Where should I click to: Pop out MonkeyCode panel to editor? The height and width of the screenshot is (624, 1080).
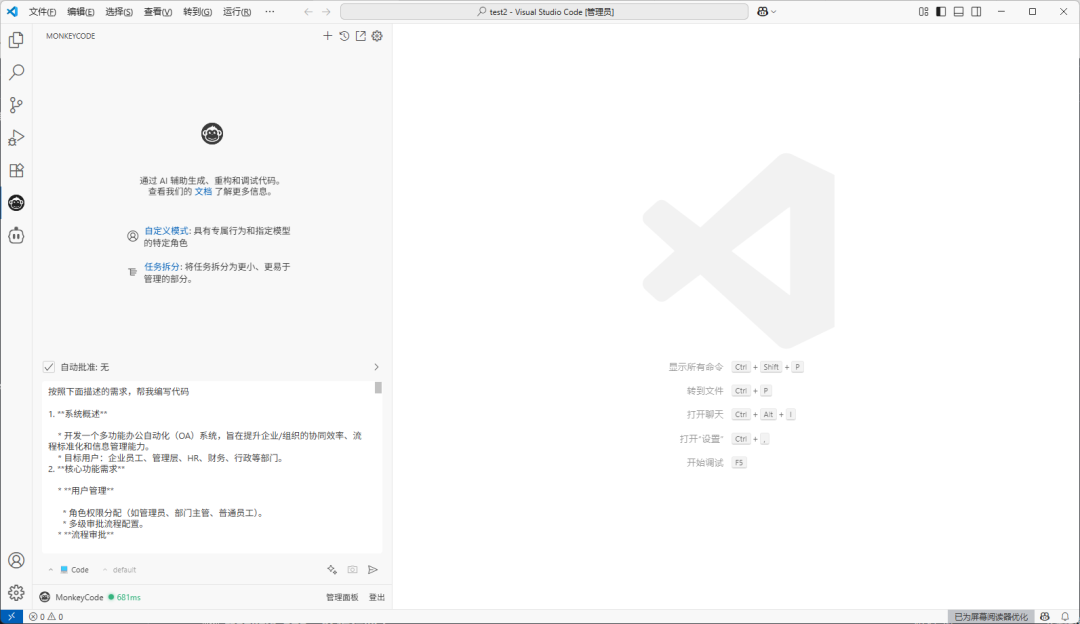pos(361,36)
